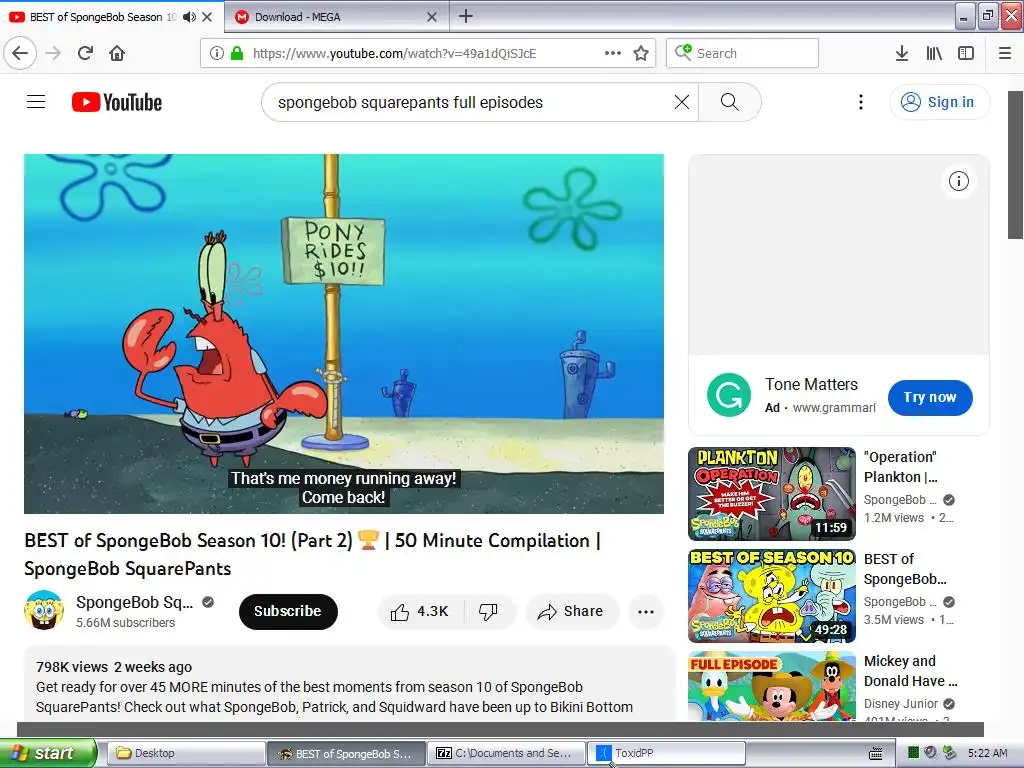Open the Firefox home page icon
Image resolution: width=1024 pixels, height=768 pixels.
[117, 53]
